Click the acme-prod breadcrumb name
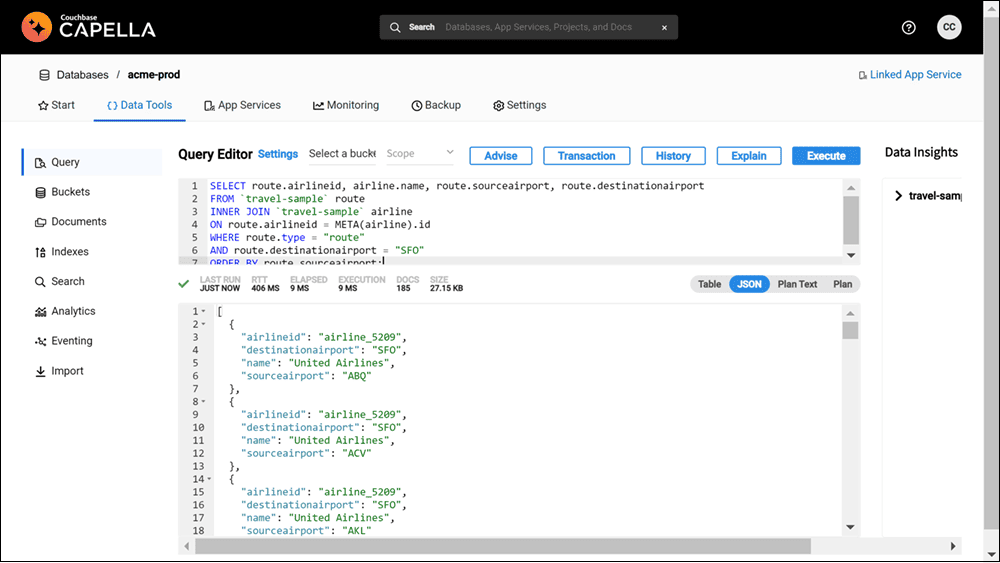Image resolution: width=1000 pixels, height=563 pixels. (x=154, y=75)
